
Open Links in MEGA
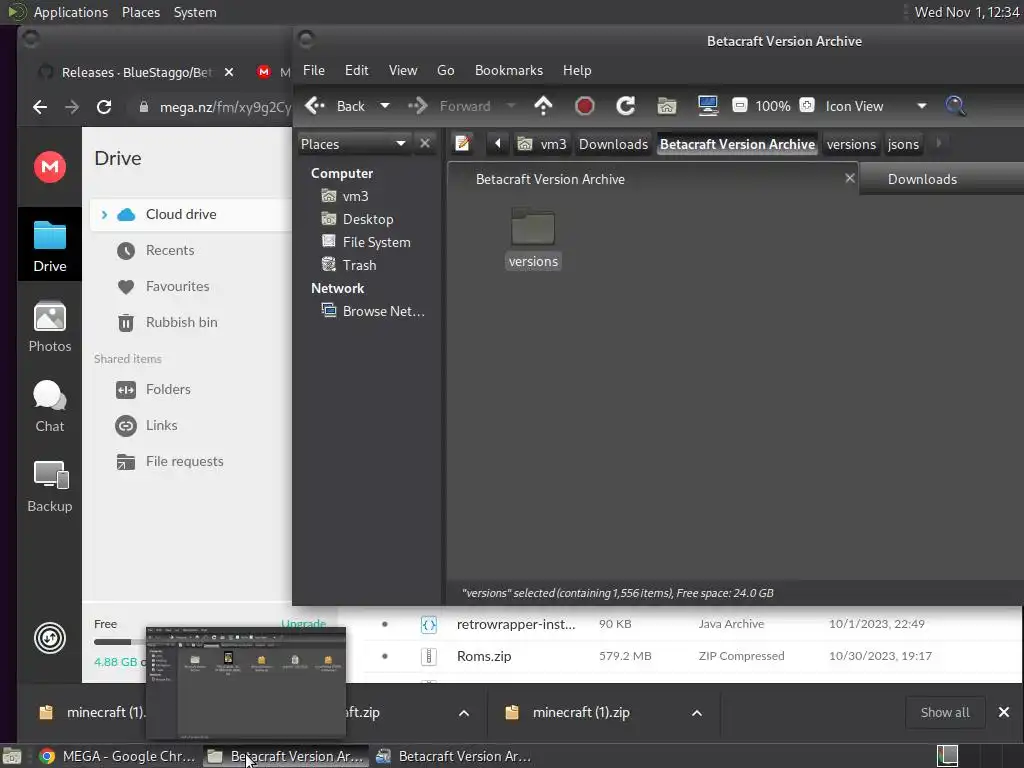tap(161, 425)
